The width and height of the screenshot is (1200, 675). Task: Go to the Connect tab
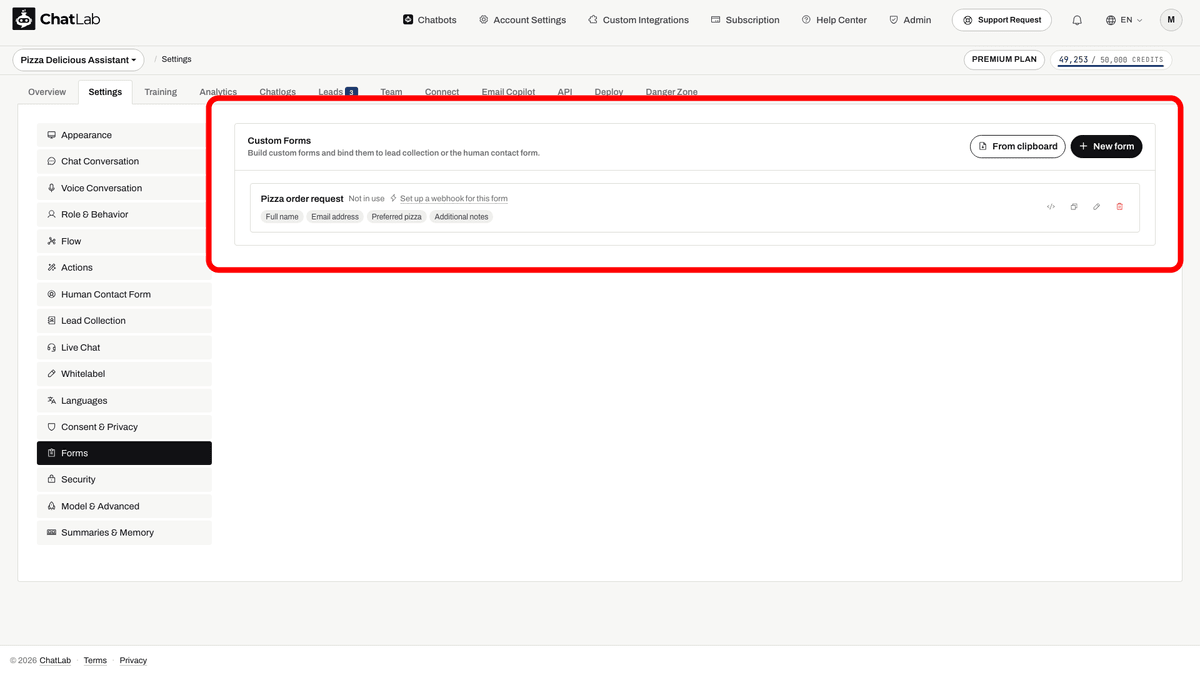[442, 92]
